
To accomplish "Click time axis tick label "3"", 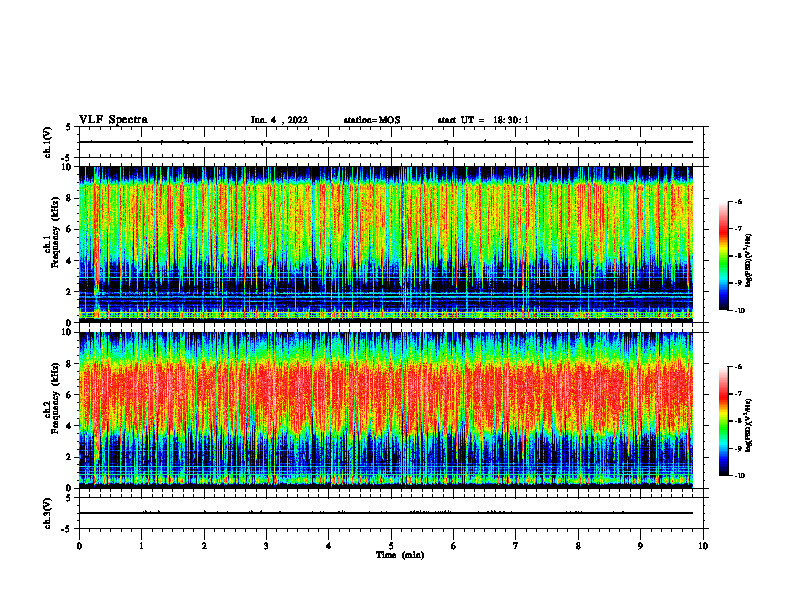I will (x=266, y=546).
